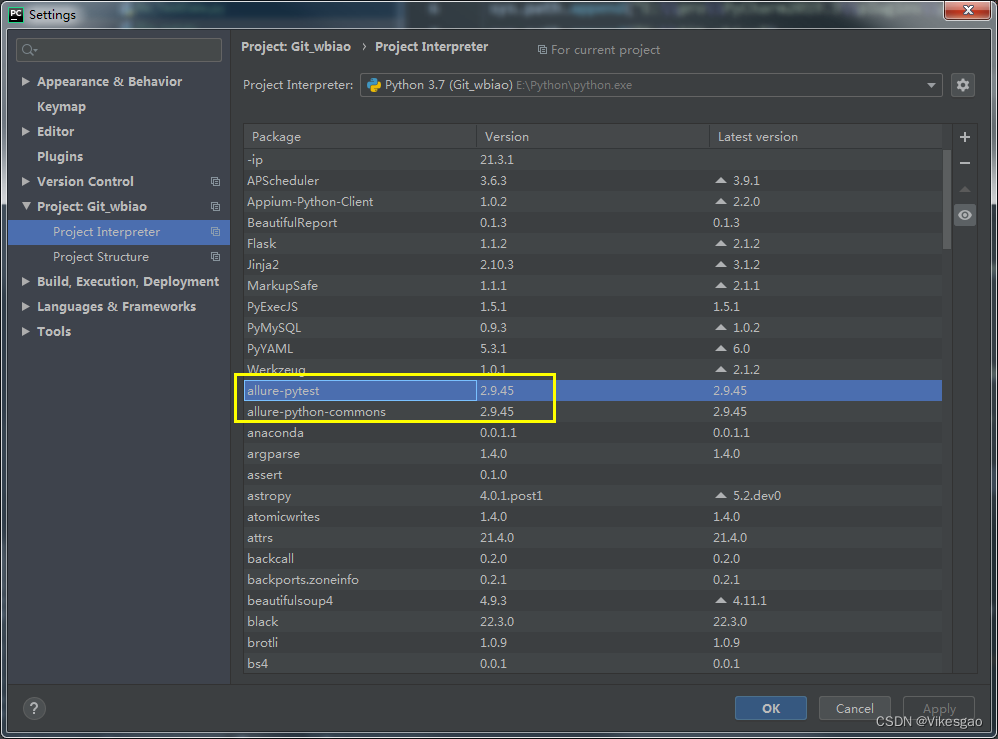The width and height of the screenshot is (998, 739).
Task: Click upgrade arrow for Werkzeug 2.1.2
Action: pyautogui.click(x=720, y=370)
